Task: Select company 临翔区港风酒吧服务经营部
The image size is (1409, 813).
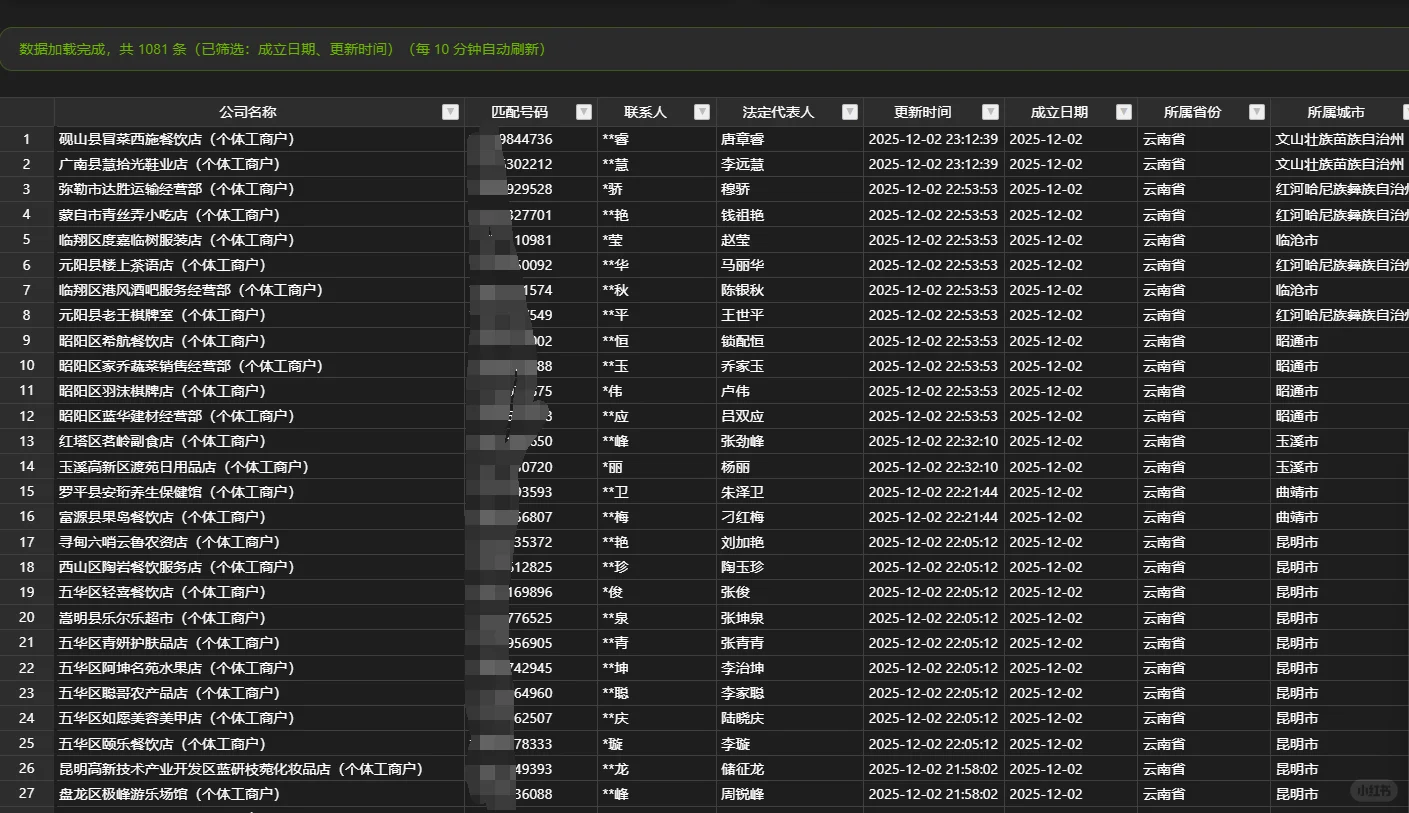Action: click(x=191, y=290)
